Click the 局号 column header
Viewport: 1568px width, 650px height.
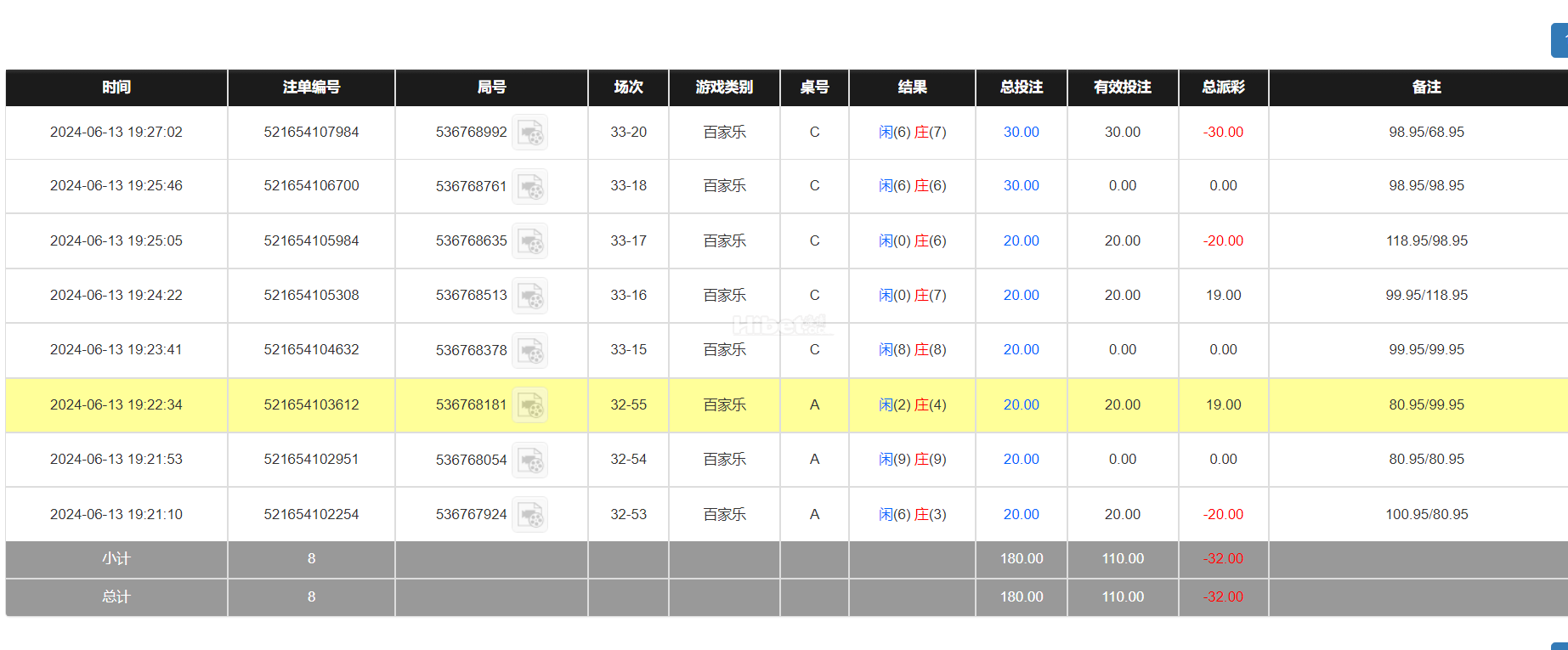491,88
